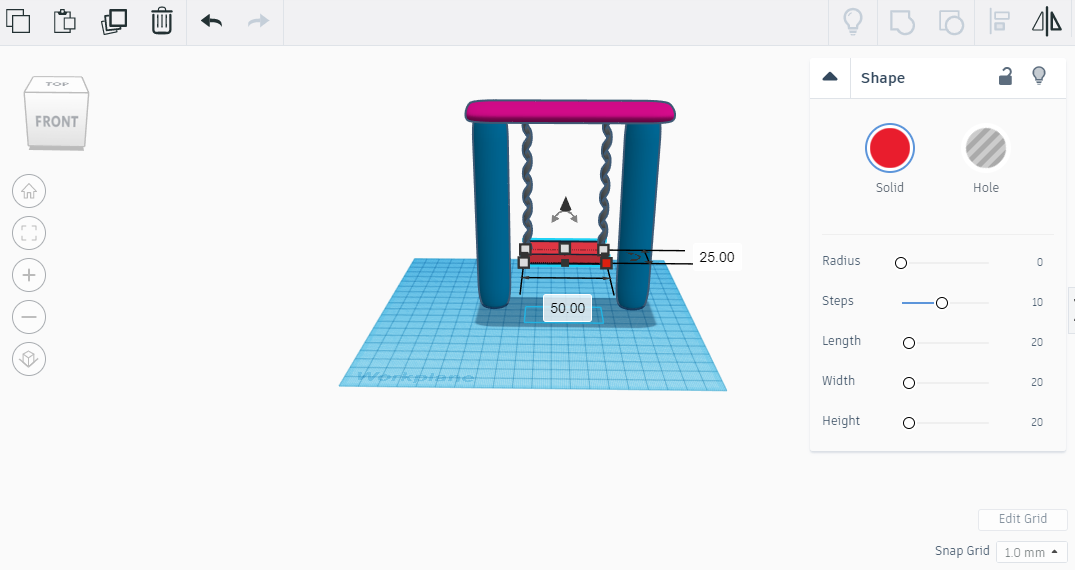Image resolution: width=1075 pixels, height=570 pixels.
Task: Click the Steps slider handle
Action: (942, 302)
